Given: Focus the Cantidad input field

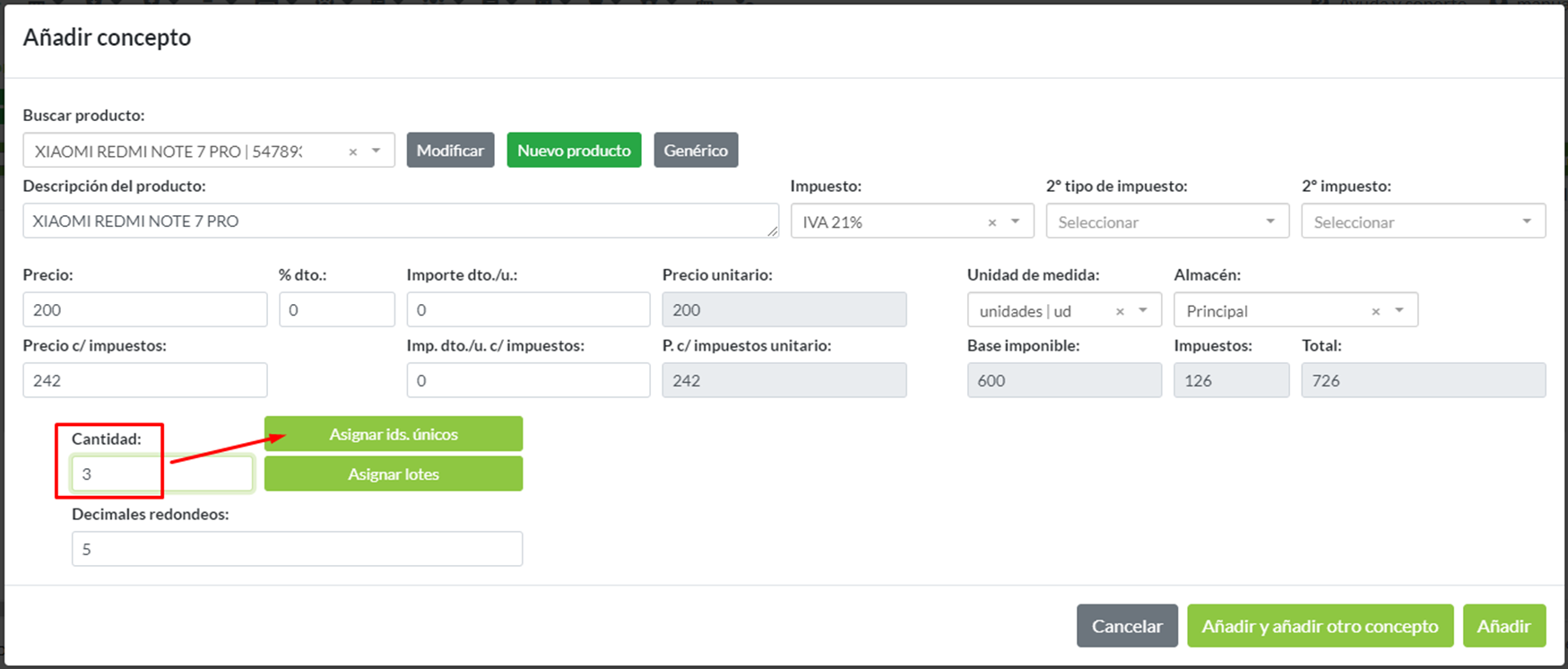Looking at the screenshot, I should click(x=161, y=474).
